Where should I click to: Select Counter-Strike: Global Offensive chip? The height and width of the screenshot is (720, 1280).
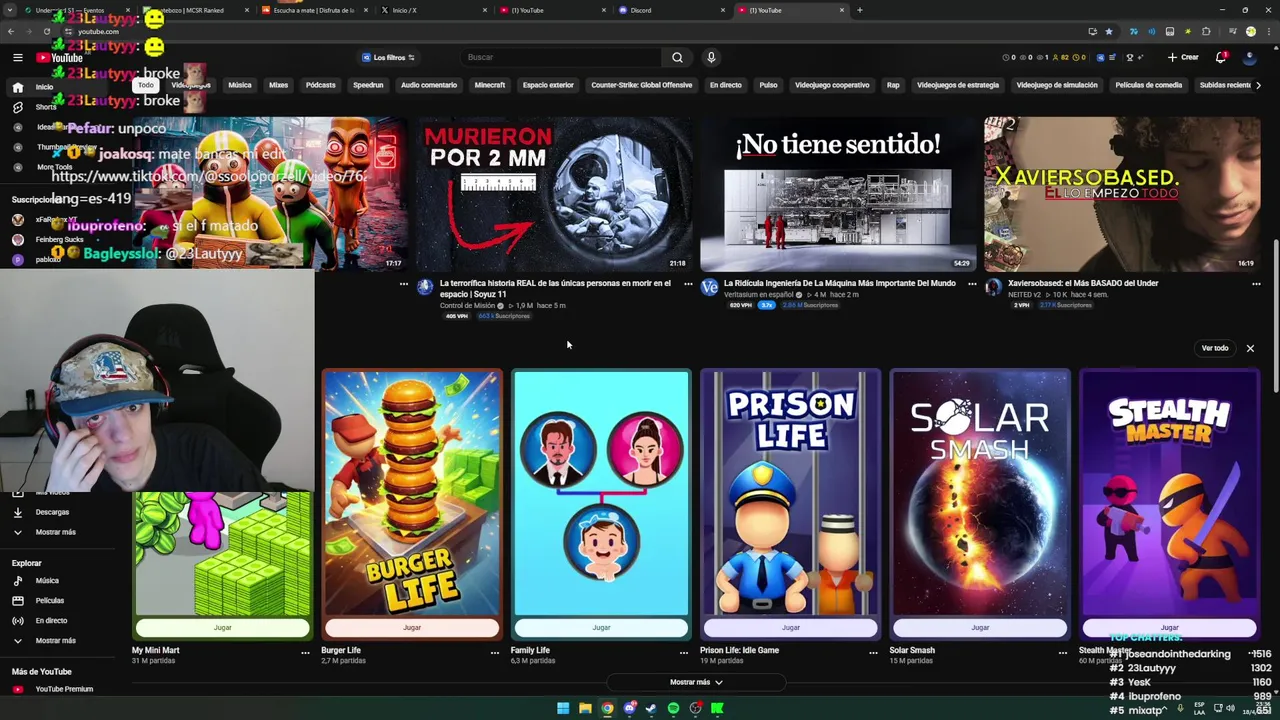click(x=641, y=85)
